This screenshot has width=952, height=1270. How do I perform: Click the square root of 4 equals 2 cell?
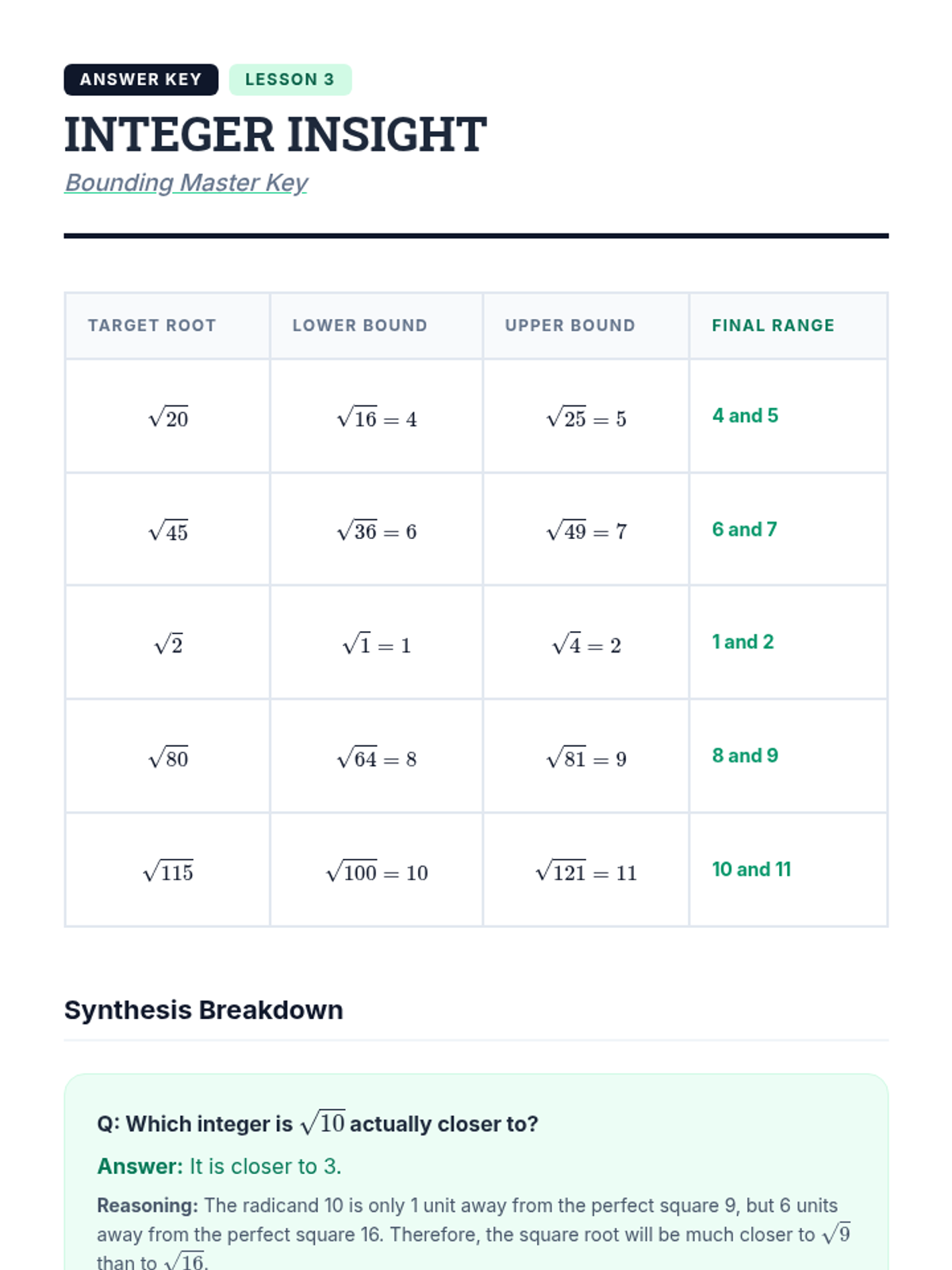(586, 644)
